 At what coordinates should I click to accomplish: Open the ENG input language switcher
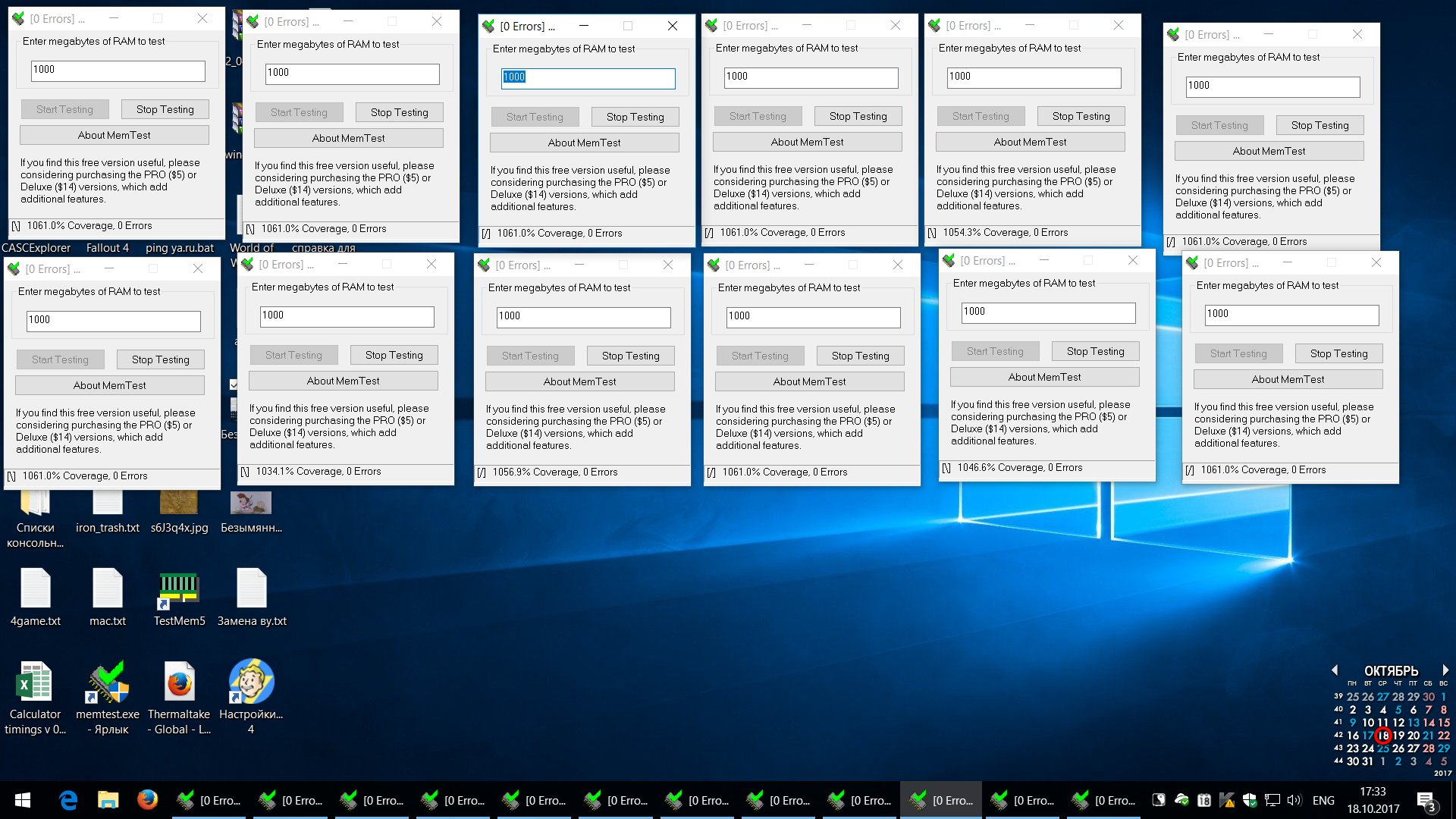coord(1323,800)
